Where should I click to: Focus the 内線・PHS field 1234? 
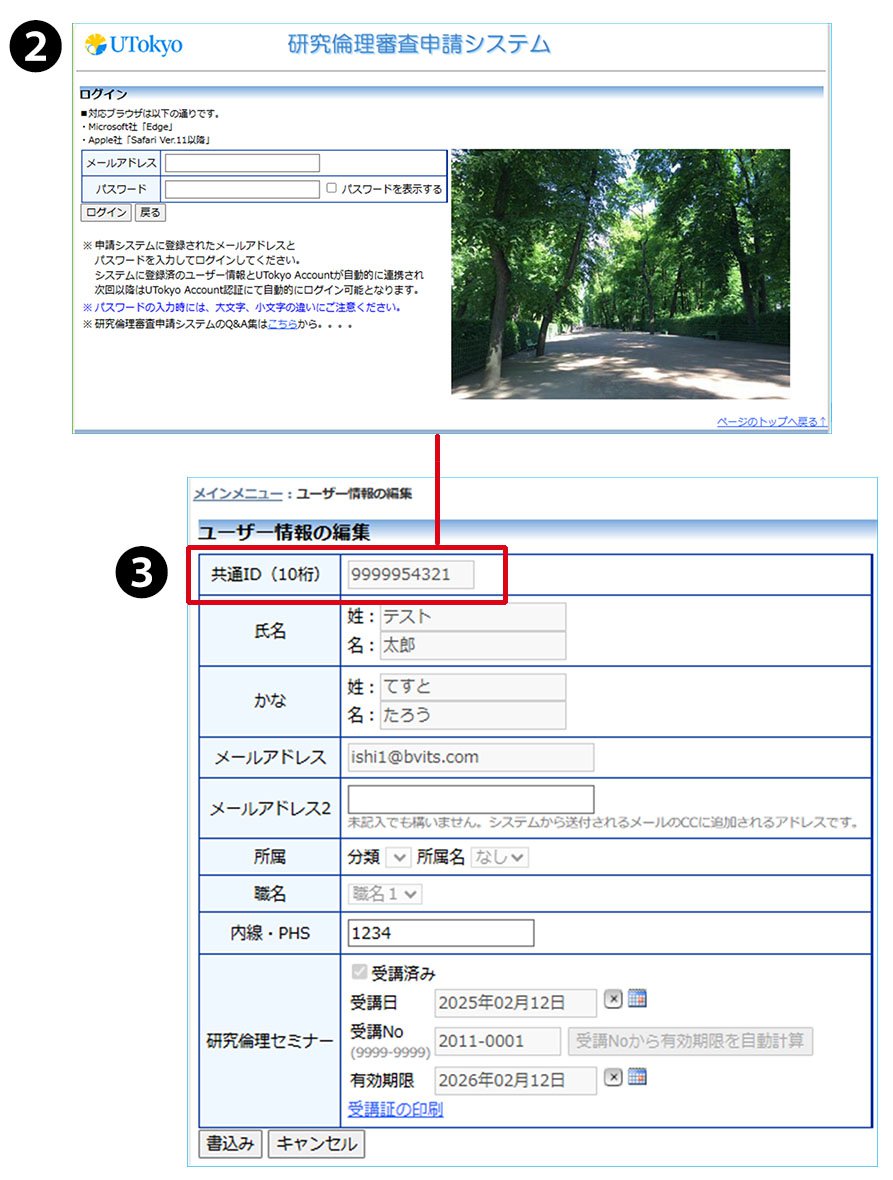point(441,933)
